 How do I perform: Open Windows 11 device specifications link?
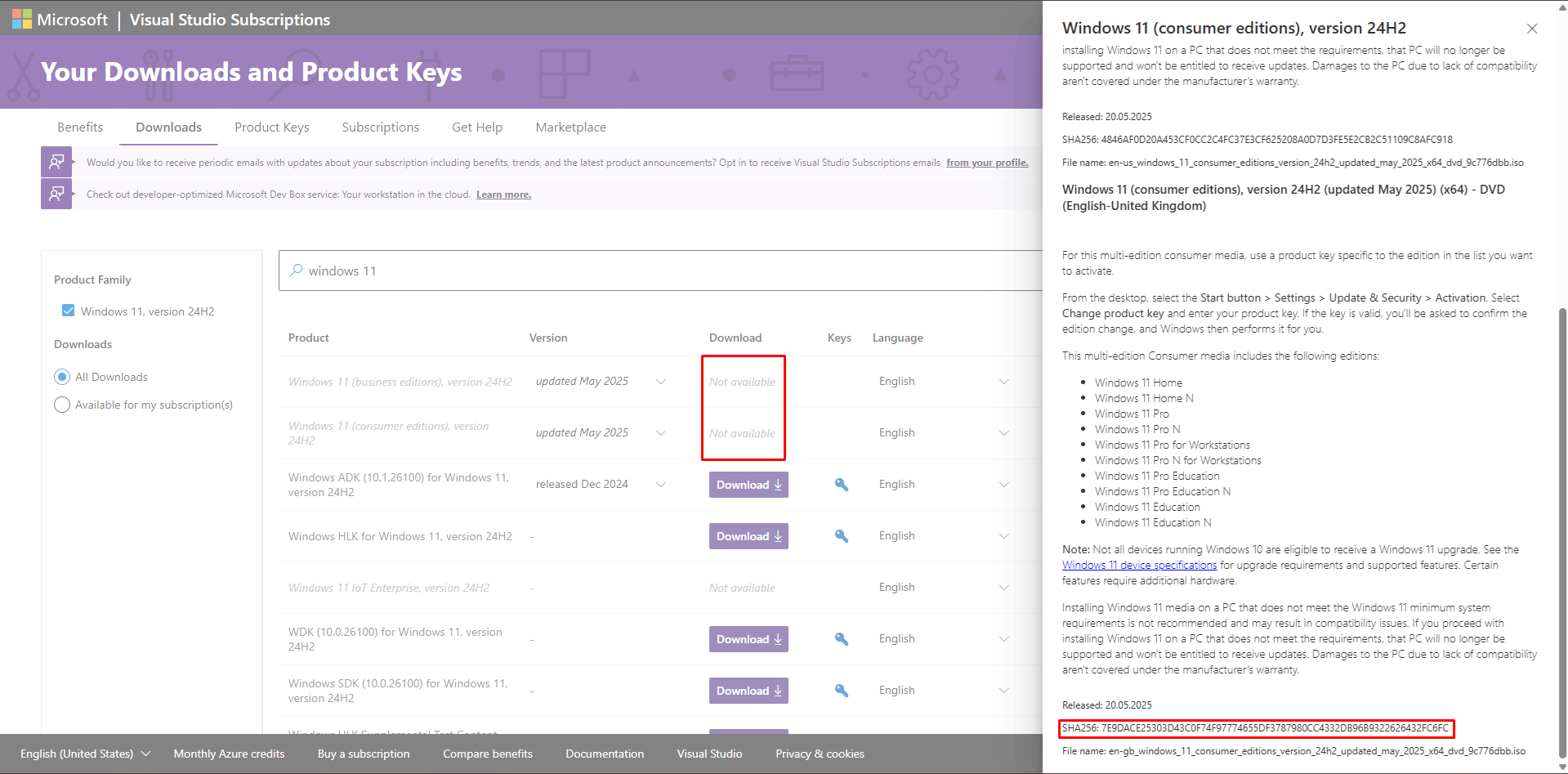1139,566
